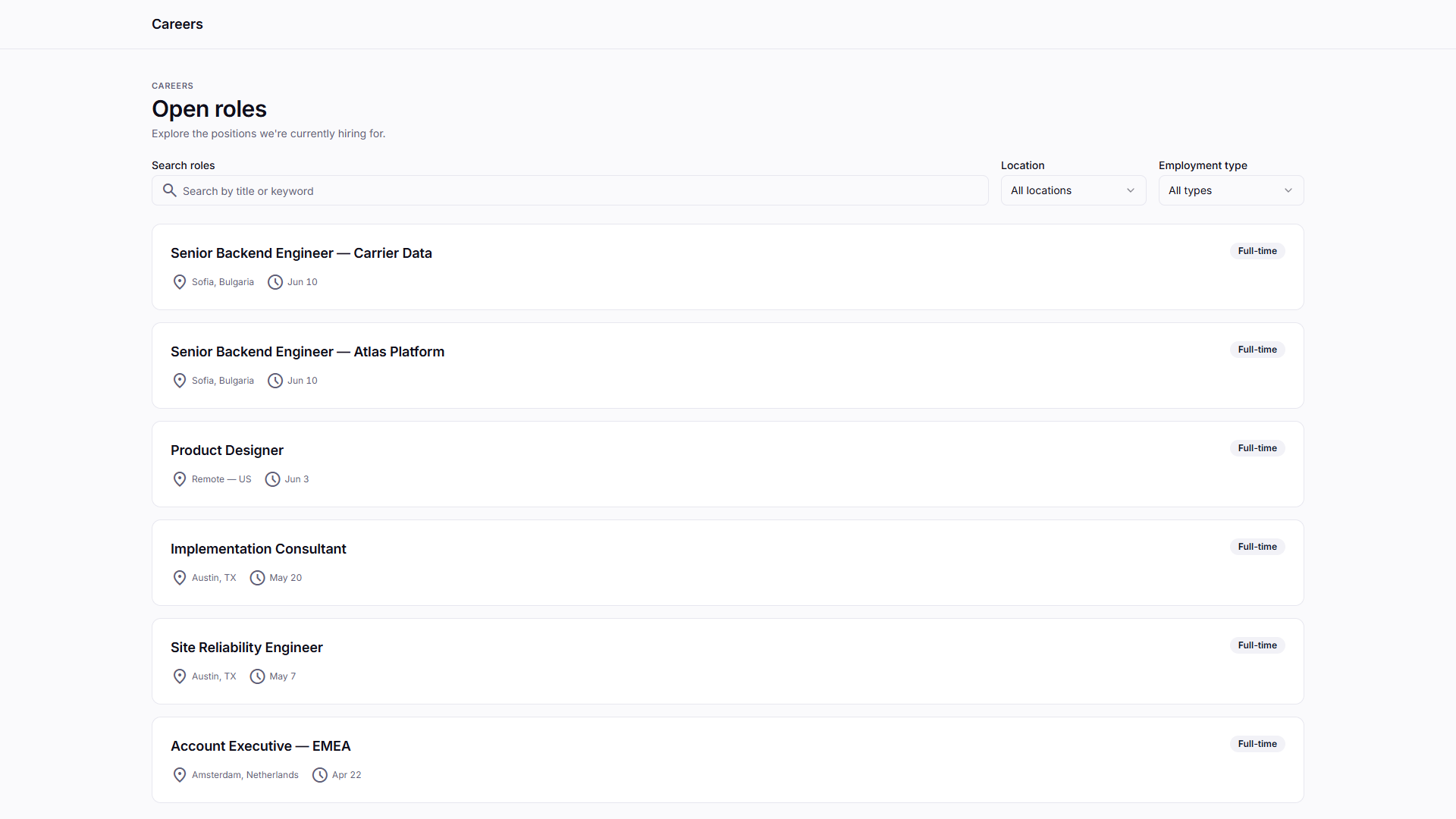
Task: Open the Implementation Consultant role
Action: pyautogui.click(x=258, y=549)
